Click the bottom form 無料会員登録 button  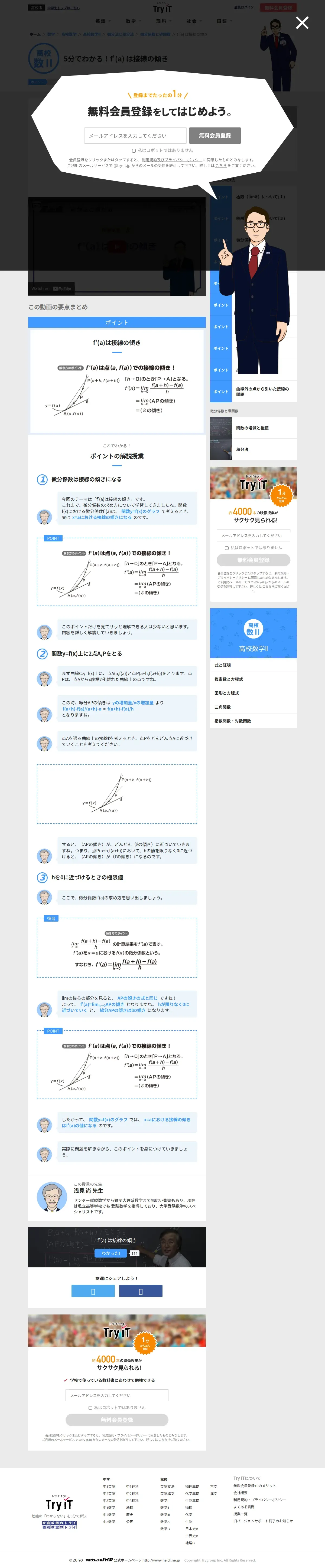pyautogui.click(x=116, y=1420)
